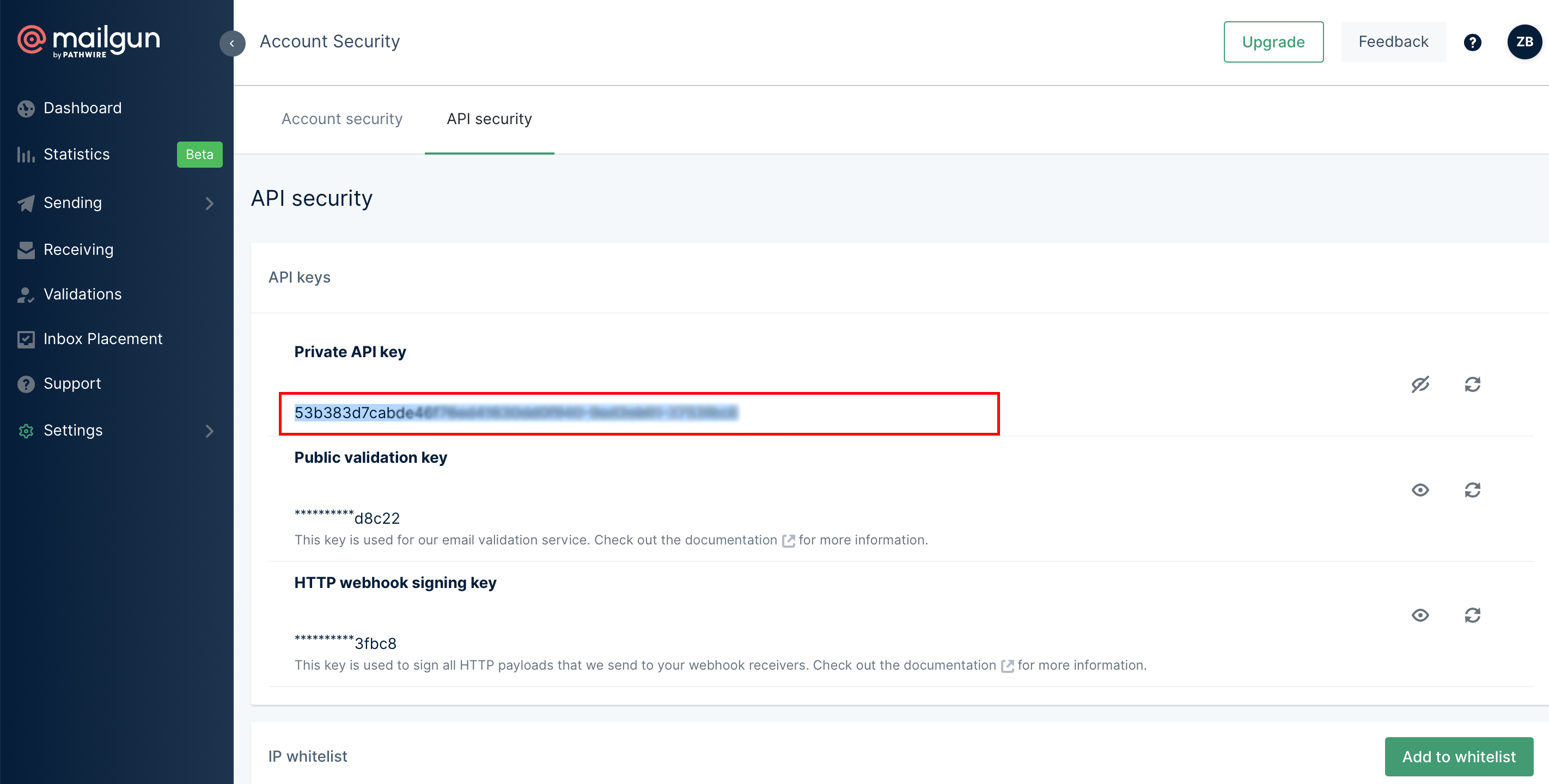Open the Sending menu item
Viewport: 1549px width, 784px height.
point(73,203)
